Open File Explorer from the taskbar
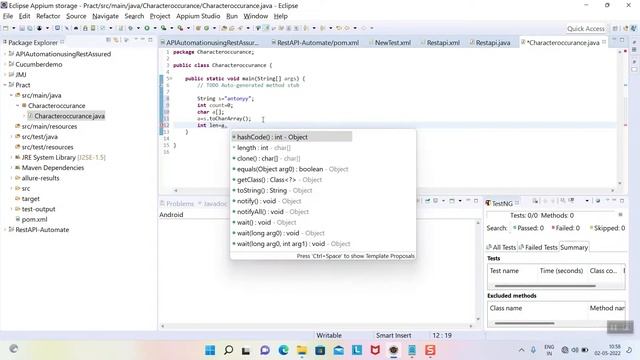 pyautogui.click(x=302, y=350)
